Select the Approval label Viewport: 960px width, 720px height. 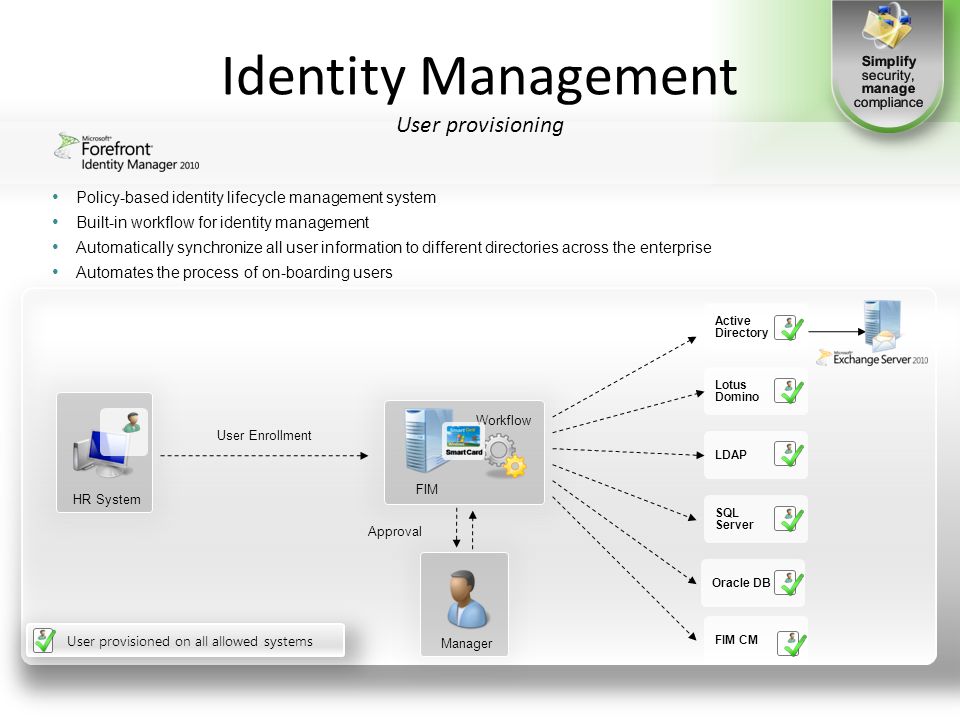click(x=394, y=531)
